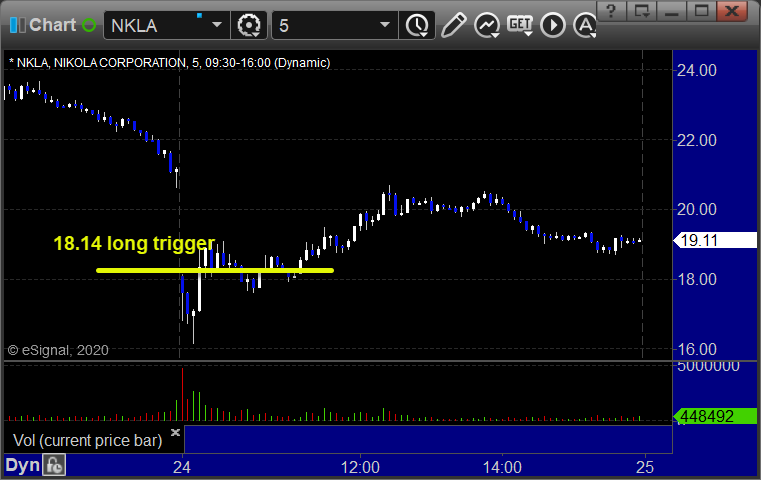Click the Chart title label in toolbar
This screenshot has width=761, height=480.
(52, 25)
